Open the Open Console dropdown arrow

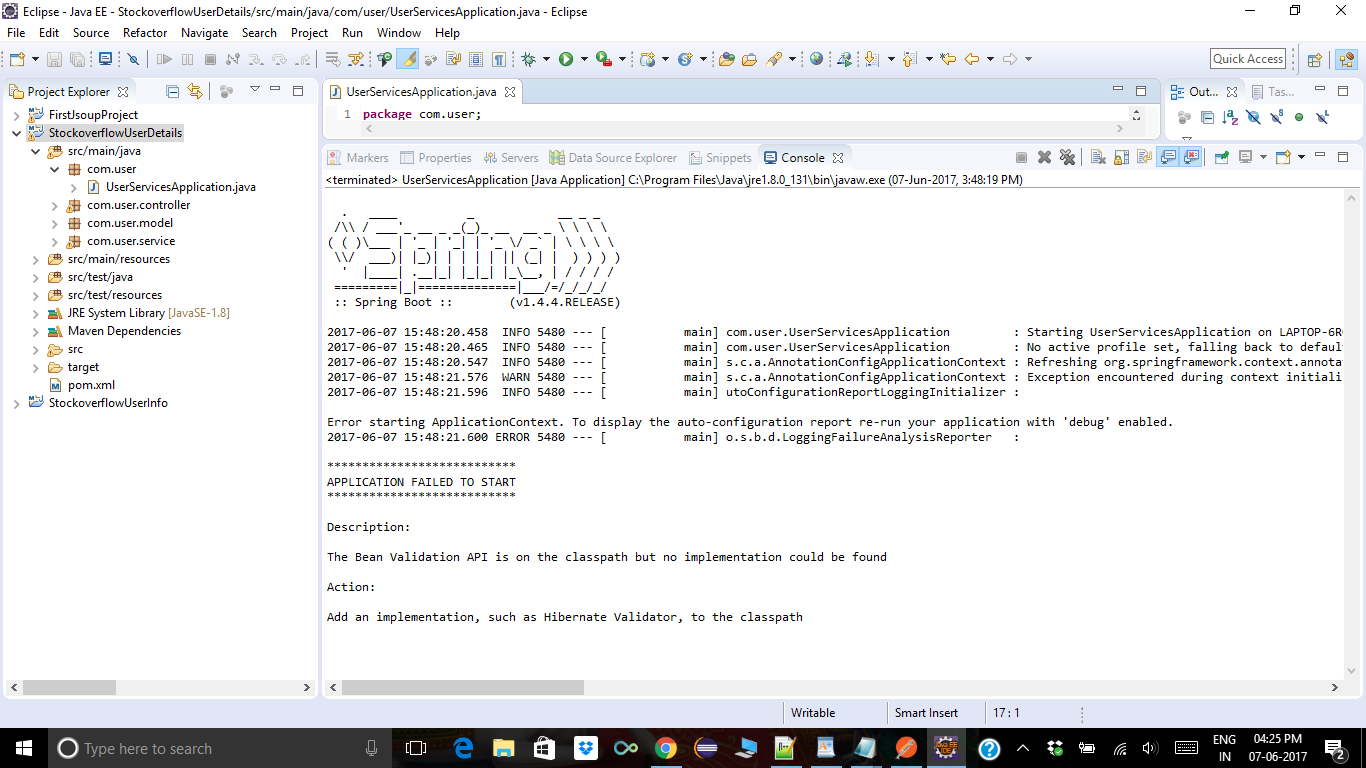coord(1301,157)
